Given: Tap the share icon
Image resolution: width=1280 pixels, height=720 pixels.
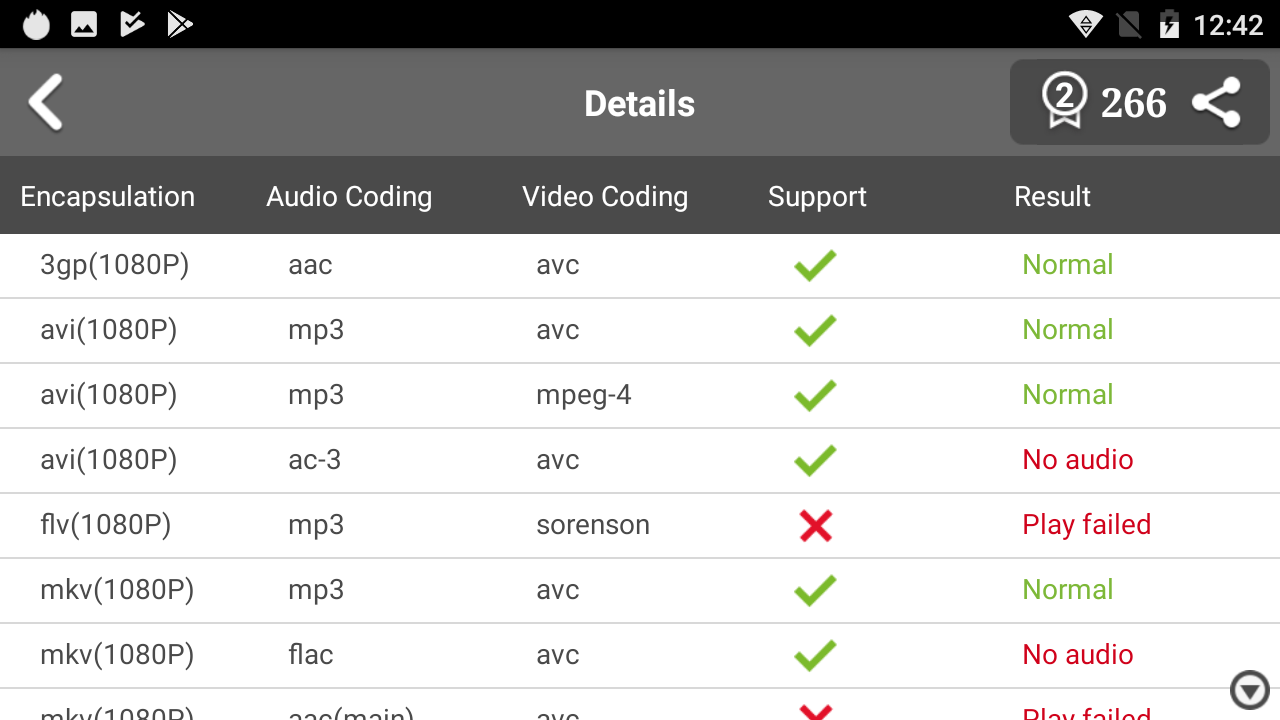Looking at the screenshot, I should 1216,102.
